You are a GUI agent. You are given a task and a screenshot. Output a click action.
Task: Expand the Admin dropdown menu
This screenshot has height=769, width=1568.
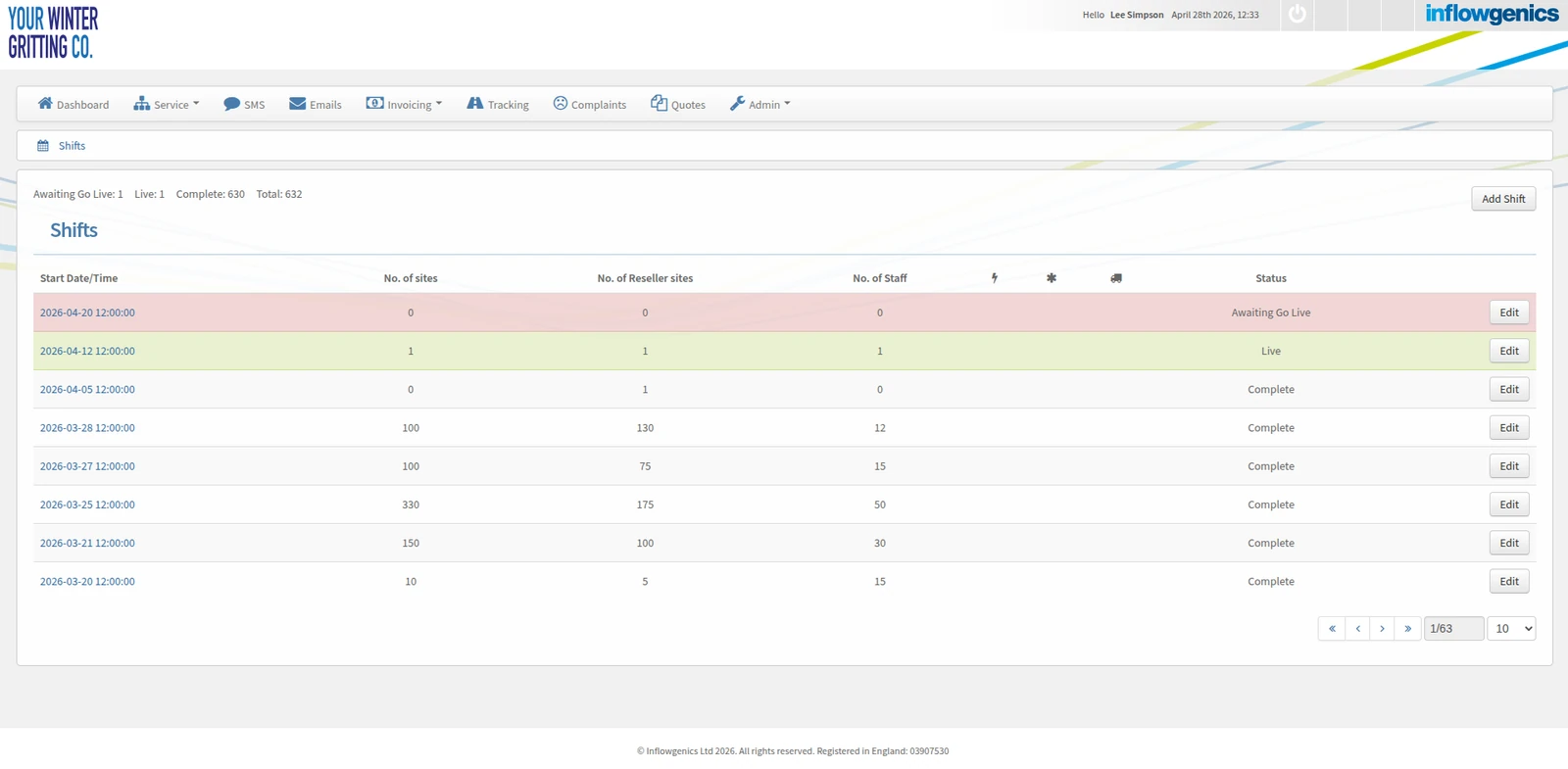pos(760,104)
